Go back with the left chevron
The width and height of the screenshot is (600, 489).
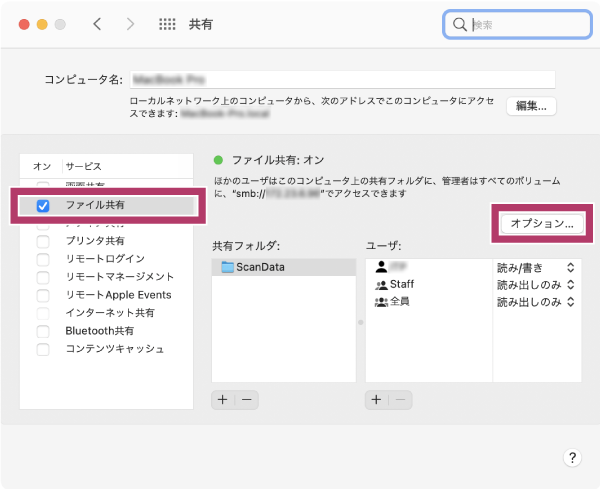pyautogui.click(x=97, y=24)
